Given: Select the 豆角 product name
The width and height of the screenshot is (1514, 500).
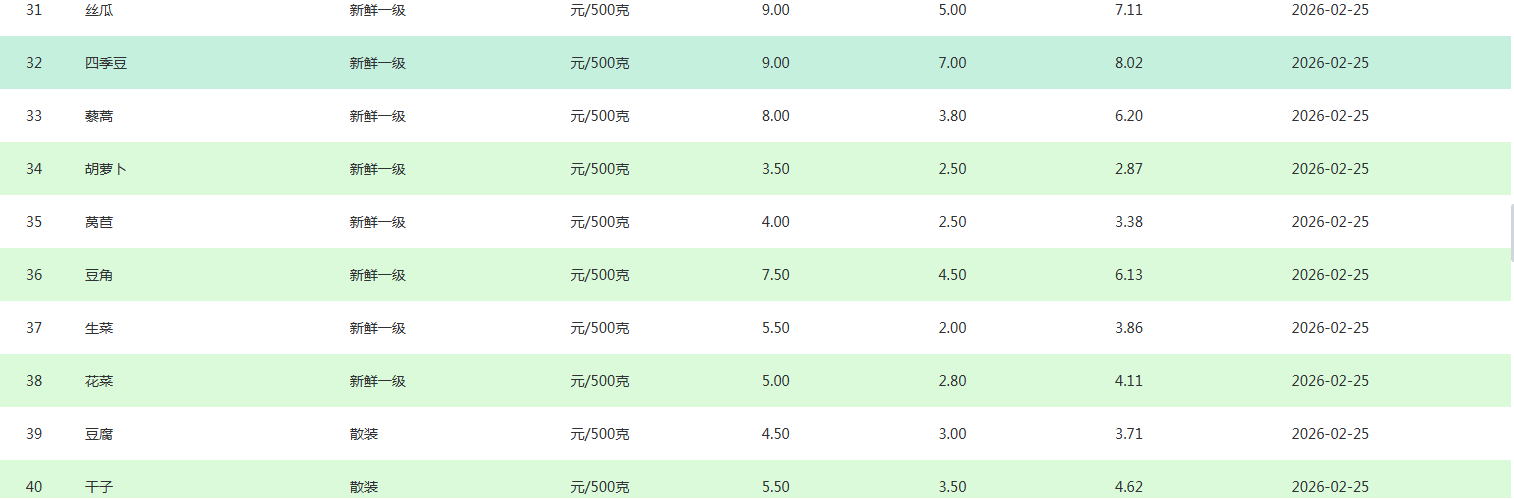Looking at the screenshot, I should tap(99, 275).
